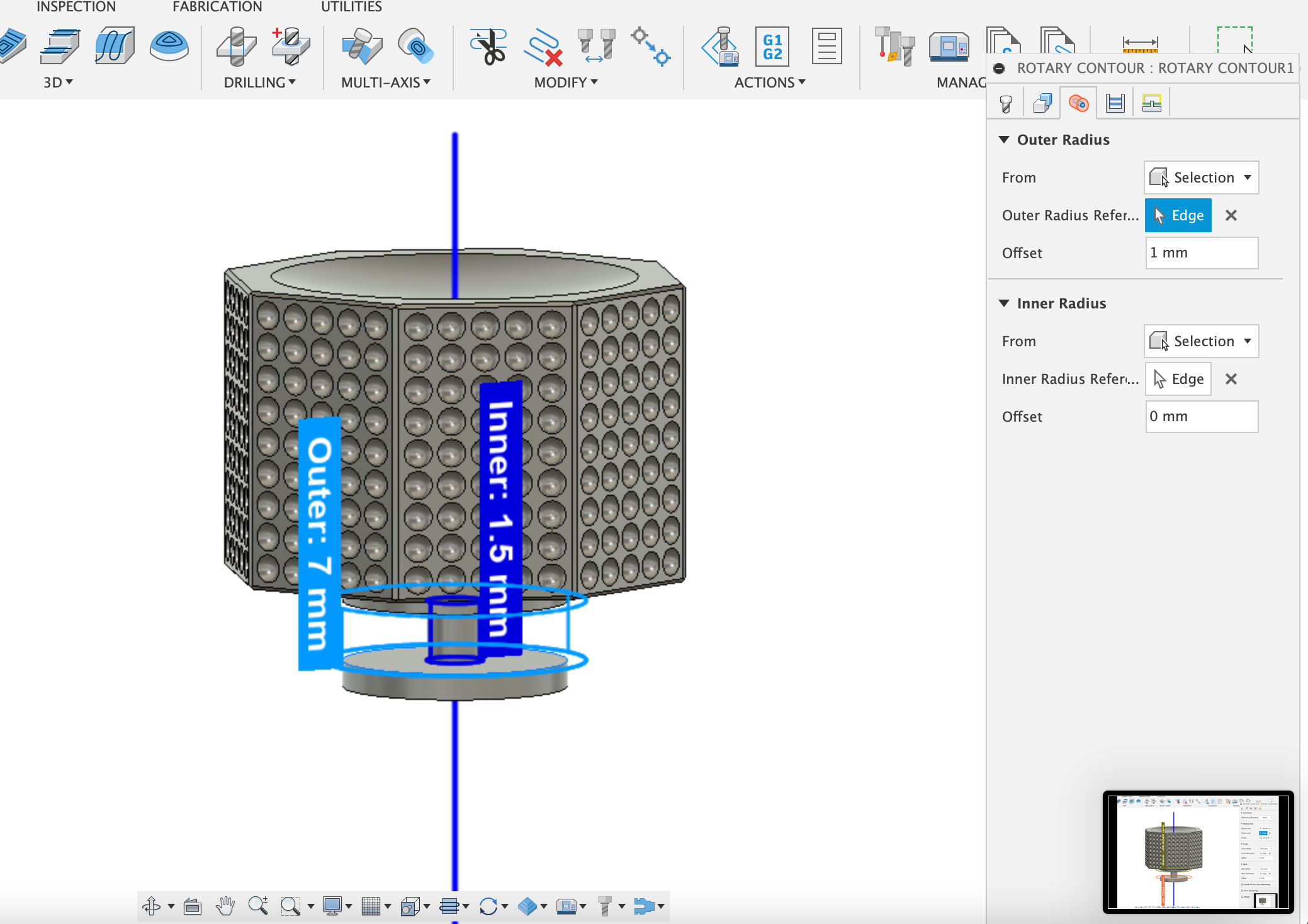
Task: Toggle Inner Radius From Selection mode
Action: pyautogui.click(x=1200, y=340)
